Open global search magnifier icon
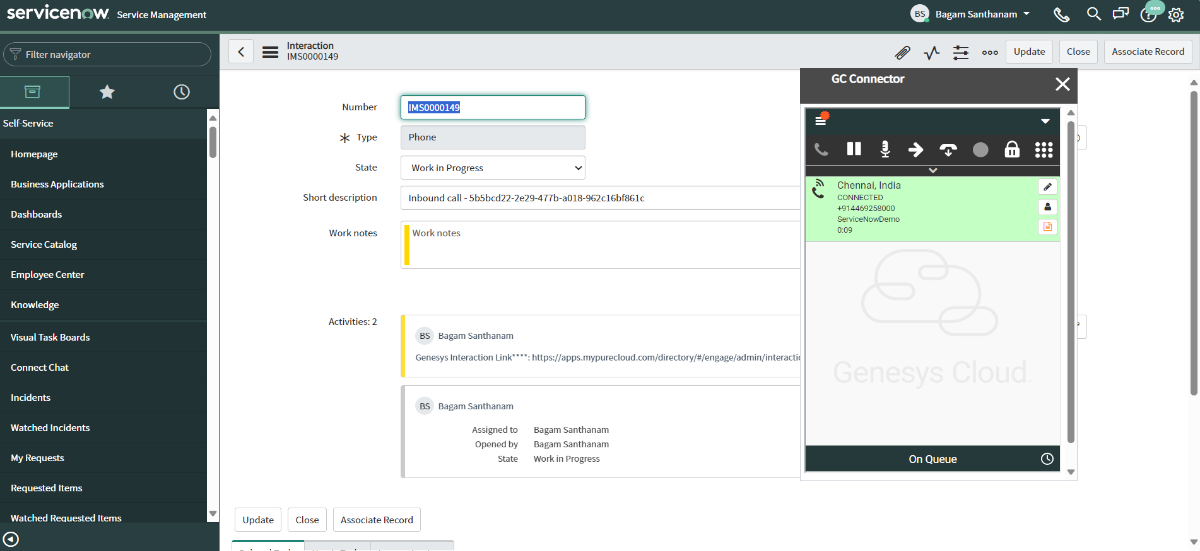1200x551 pixels. (1094, 14)
